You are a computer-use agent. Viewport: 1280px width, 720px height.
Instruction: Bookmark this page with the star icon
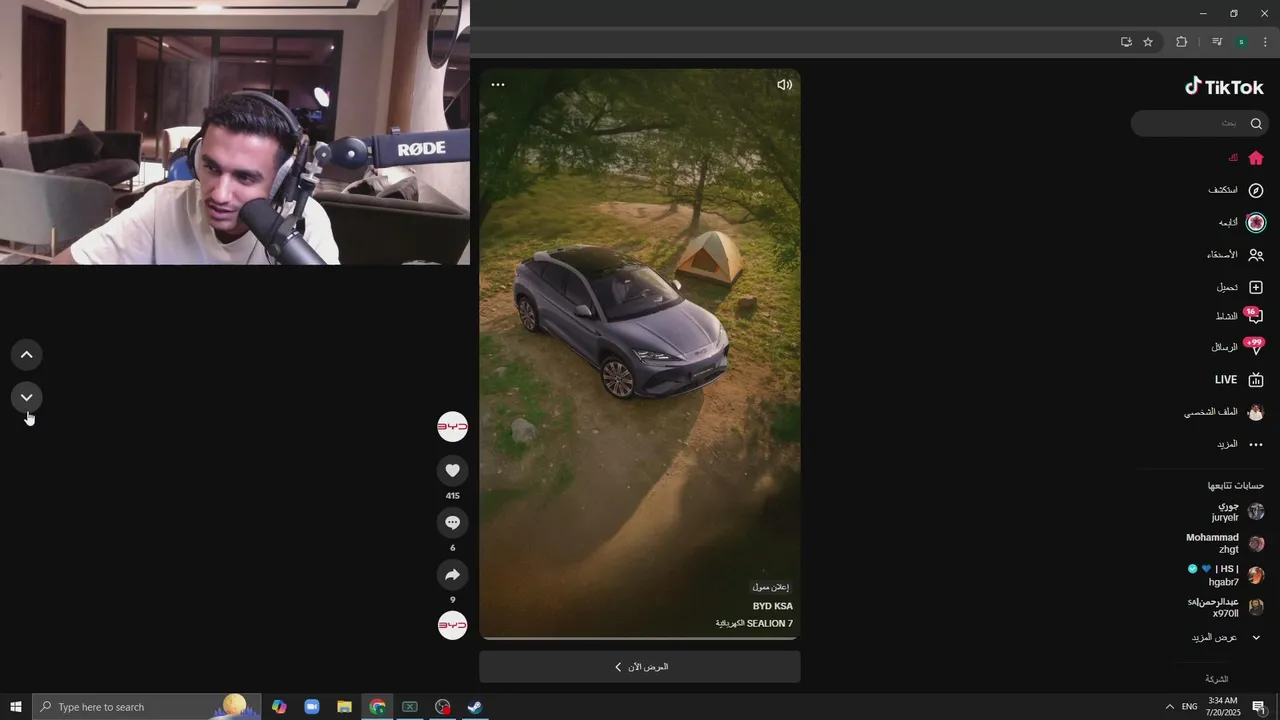point(1148,42)
